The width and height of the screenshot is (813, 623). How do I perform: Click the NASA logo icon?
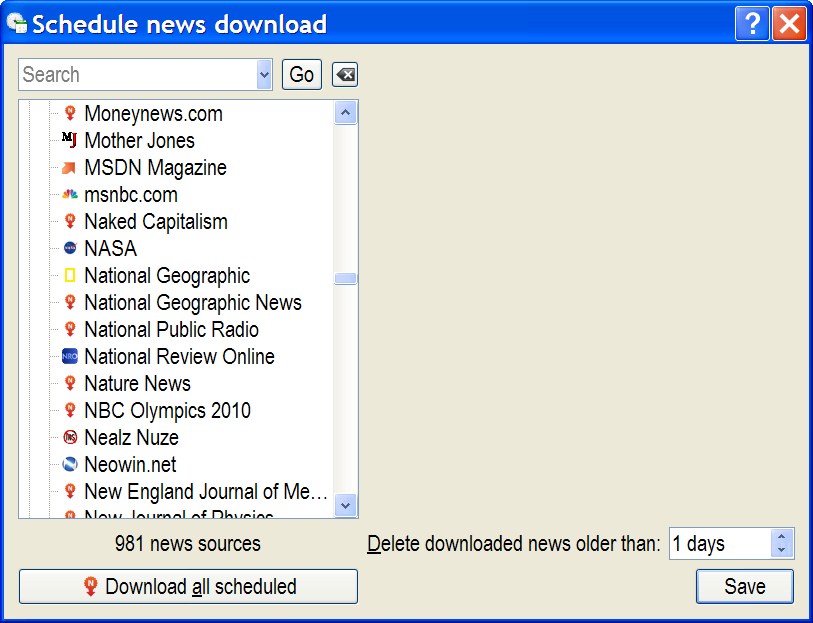(70, 248)
